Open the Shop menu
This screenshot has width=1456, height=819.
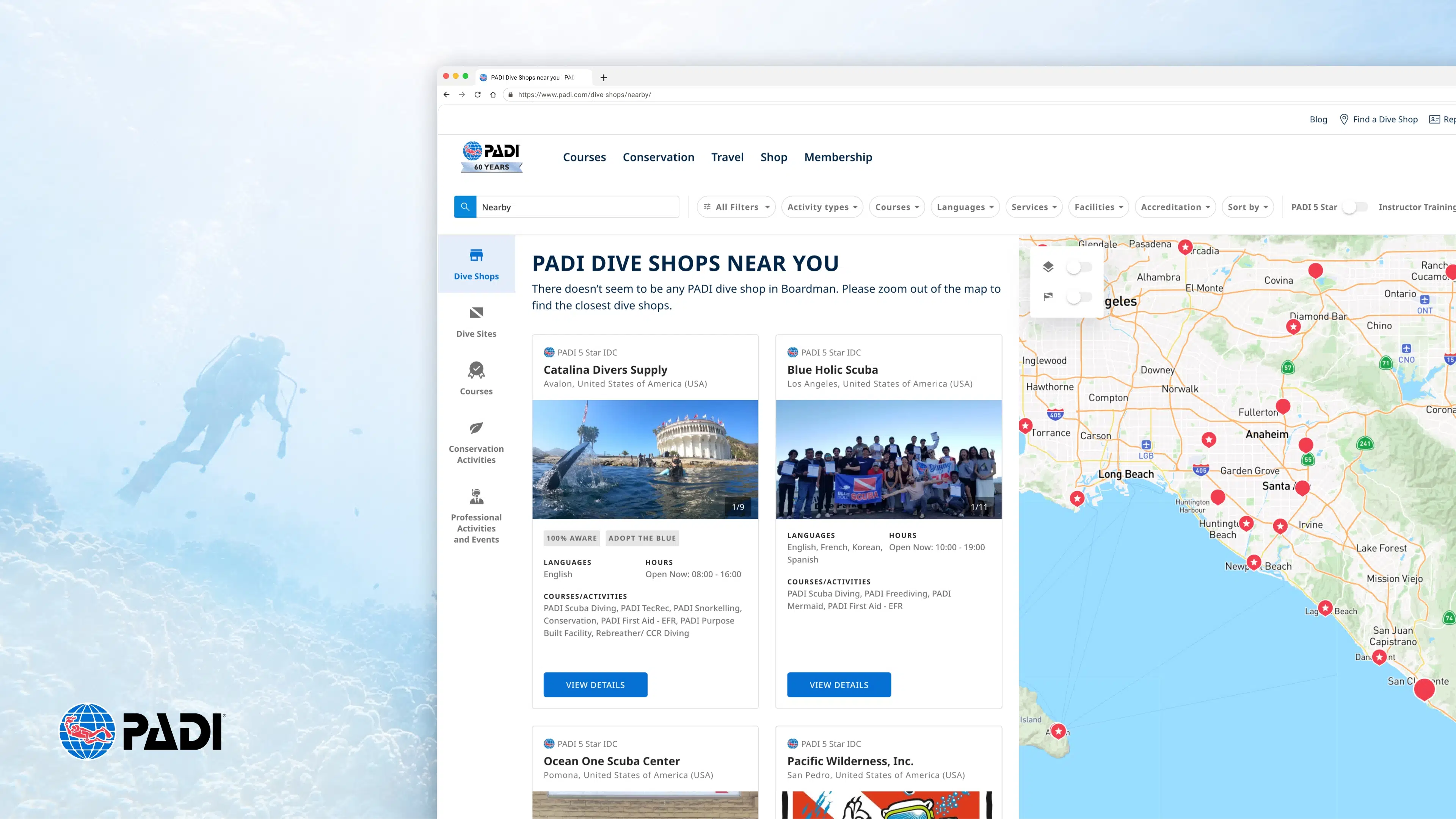[773, 157]
